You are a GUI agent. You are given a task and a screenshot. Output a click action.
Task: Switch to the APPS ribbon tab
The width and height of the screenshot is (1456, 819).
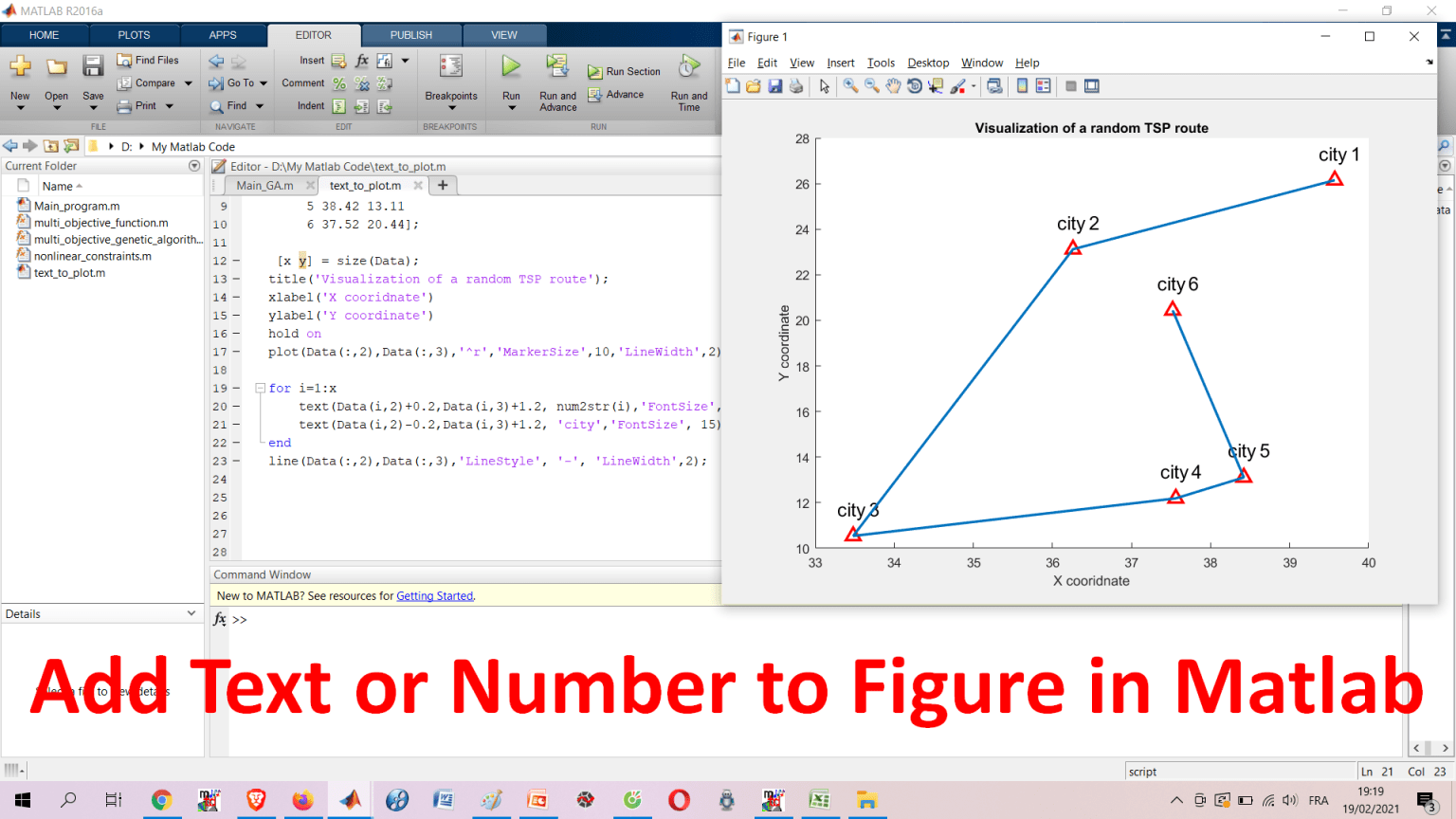(x=223, y=35)
